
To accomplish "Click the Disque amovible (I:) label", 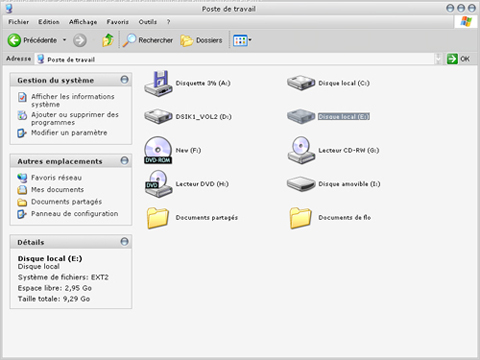I will tap(349, 184).
